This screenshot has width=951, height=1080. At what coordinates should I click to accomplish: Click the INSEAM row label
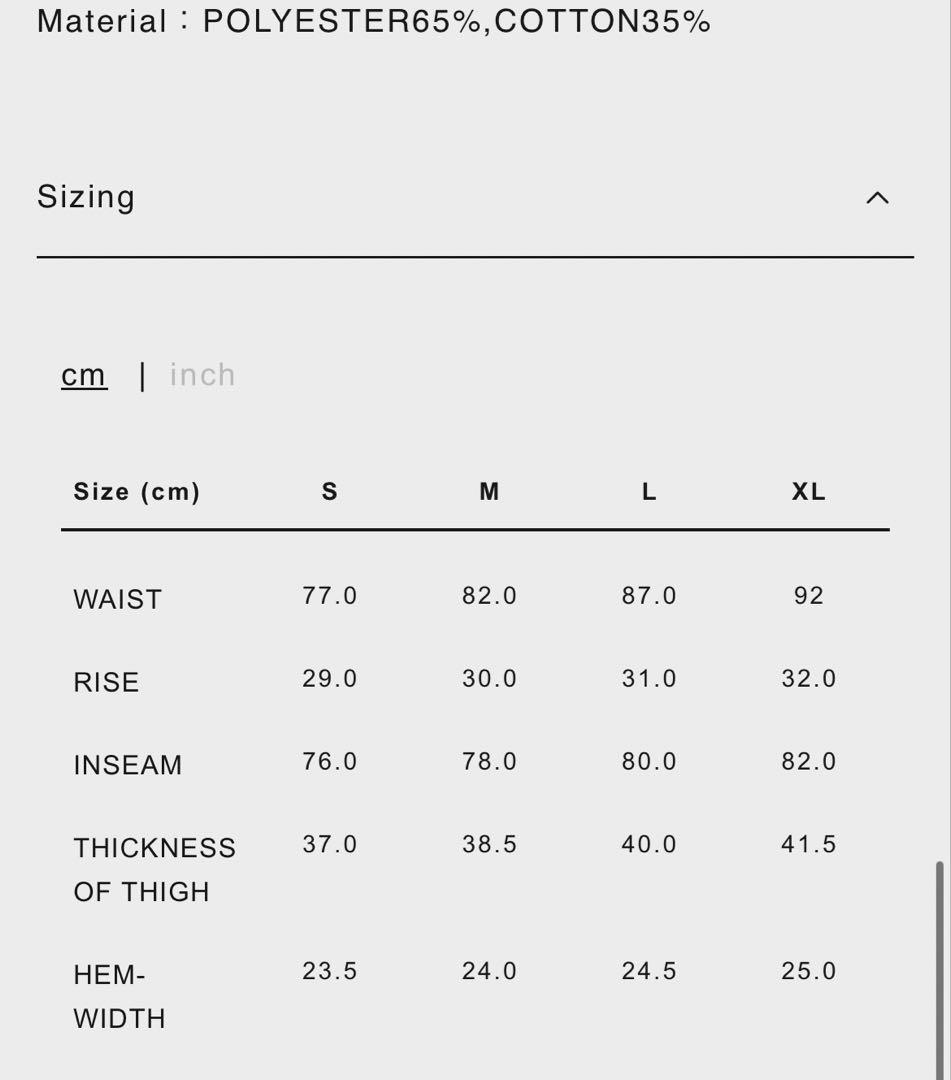pyautogui.click(x=128, y=765)
